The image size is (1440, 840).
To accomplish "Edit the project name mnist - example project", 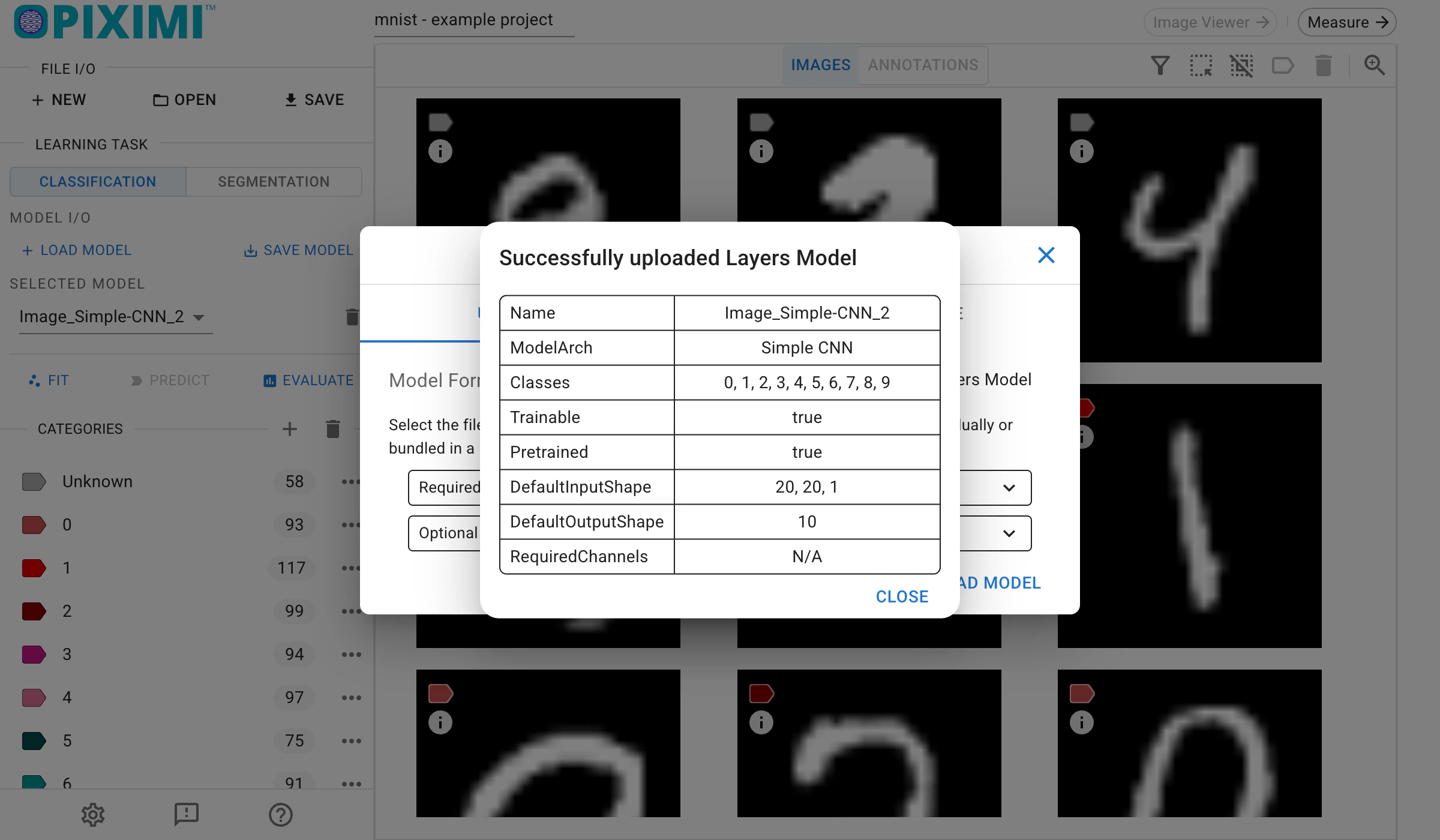I will 474,20.
